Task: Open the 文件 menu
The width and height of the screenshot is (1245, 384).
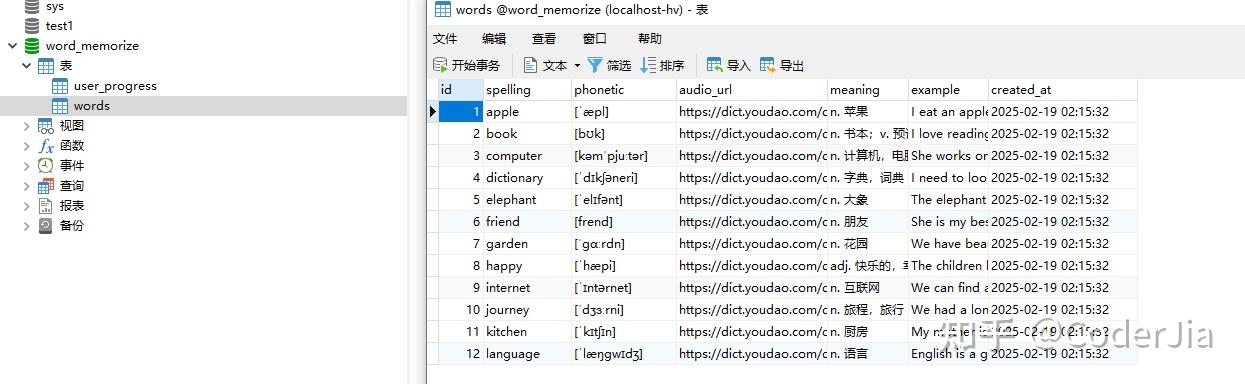Action: [x=445, y=39]
